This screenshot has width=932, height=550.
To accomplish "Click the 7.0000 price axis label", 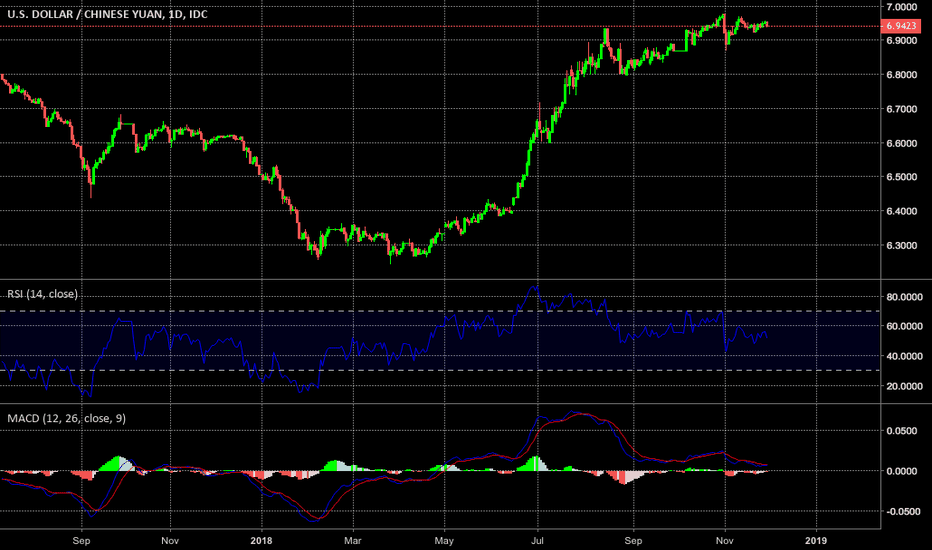I will click(x=902, y=7).
